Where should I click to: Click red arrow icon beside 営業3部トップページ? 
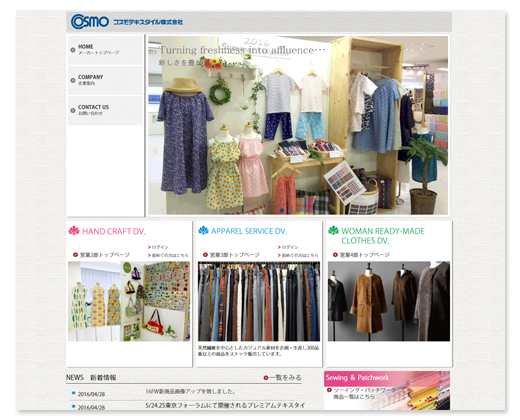[205, 255]
